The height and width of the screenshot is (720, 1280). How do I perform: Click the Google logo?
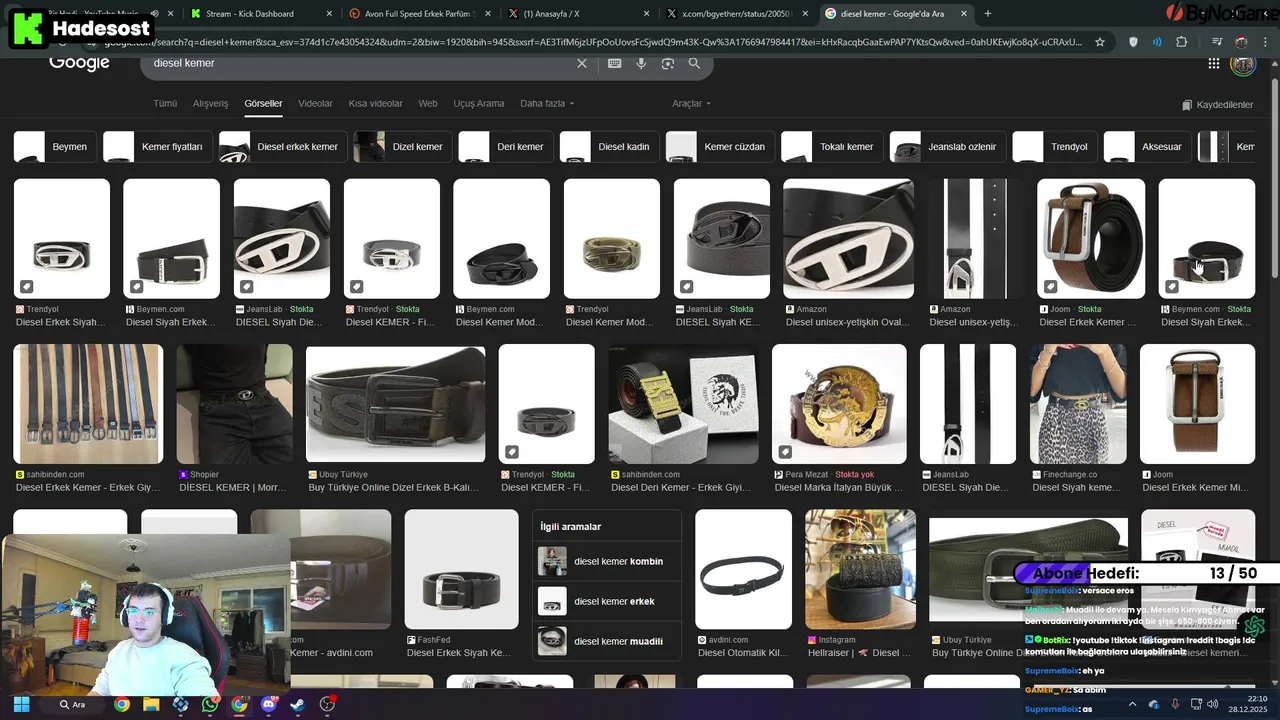(x=79, y=63)
